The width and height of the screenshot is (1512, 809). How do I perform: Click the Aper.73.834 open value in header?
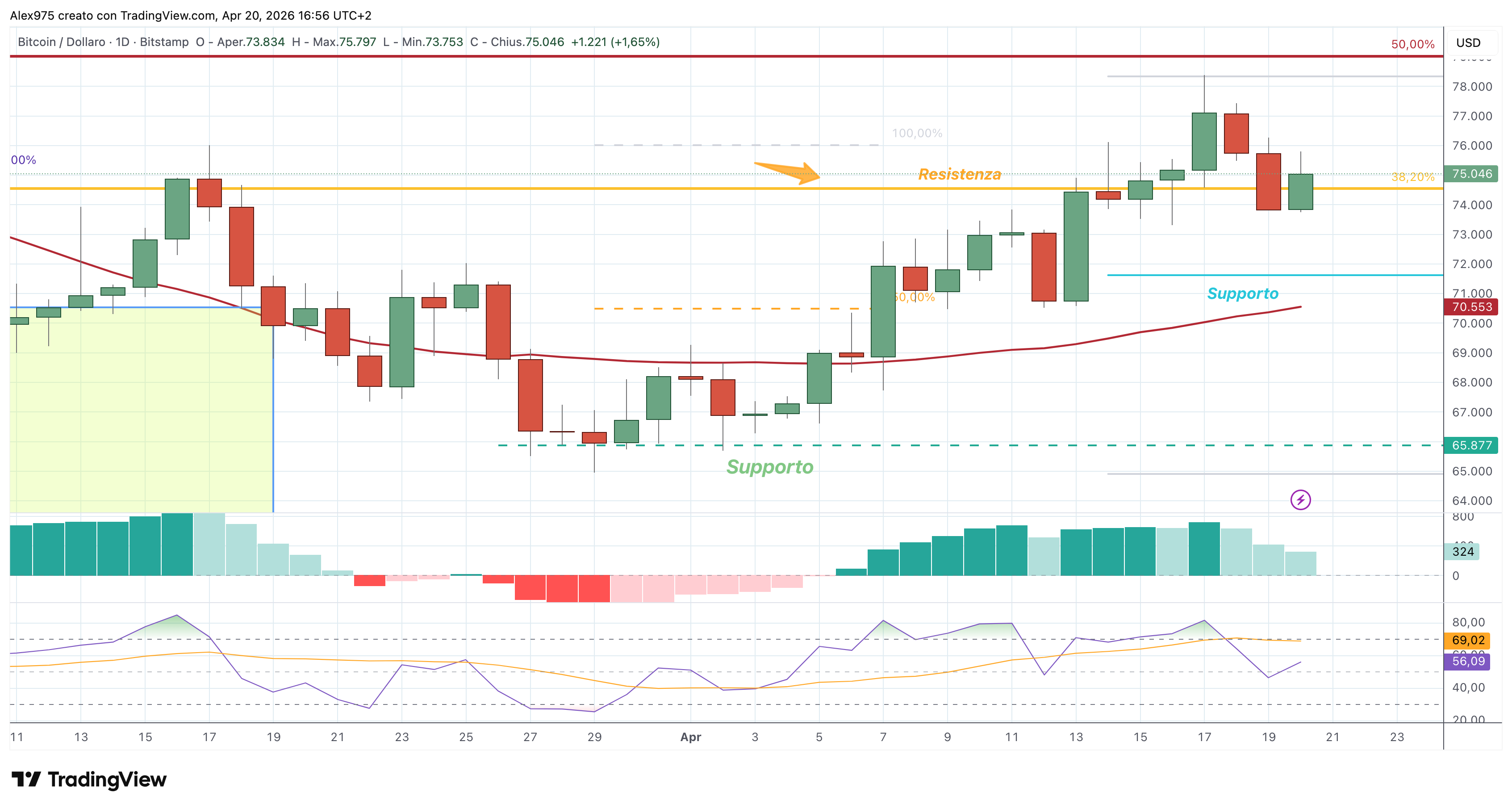point(251,42)
